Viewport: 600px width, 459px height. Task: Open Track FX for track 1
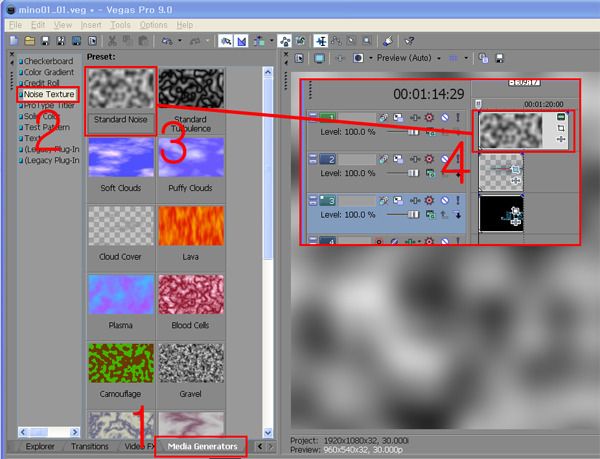pyautogui.click(x=414, y=118)
